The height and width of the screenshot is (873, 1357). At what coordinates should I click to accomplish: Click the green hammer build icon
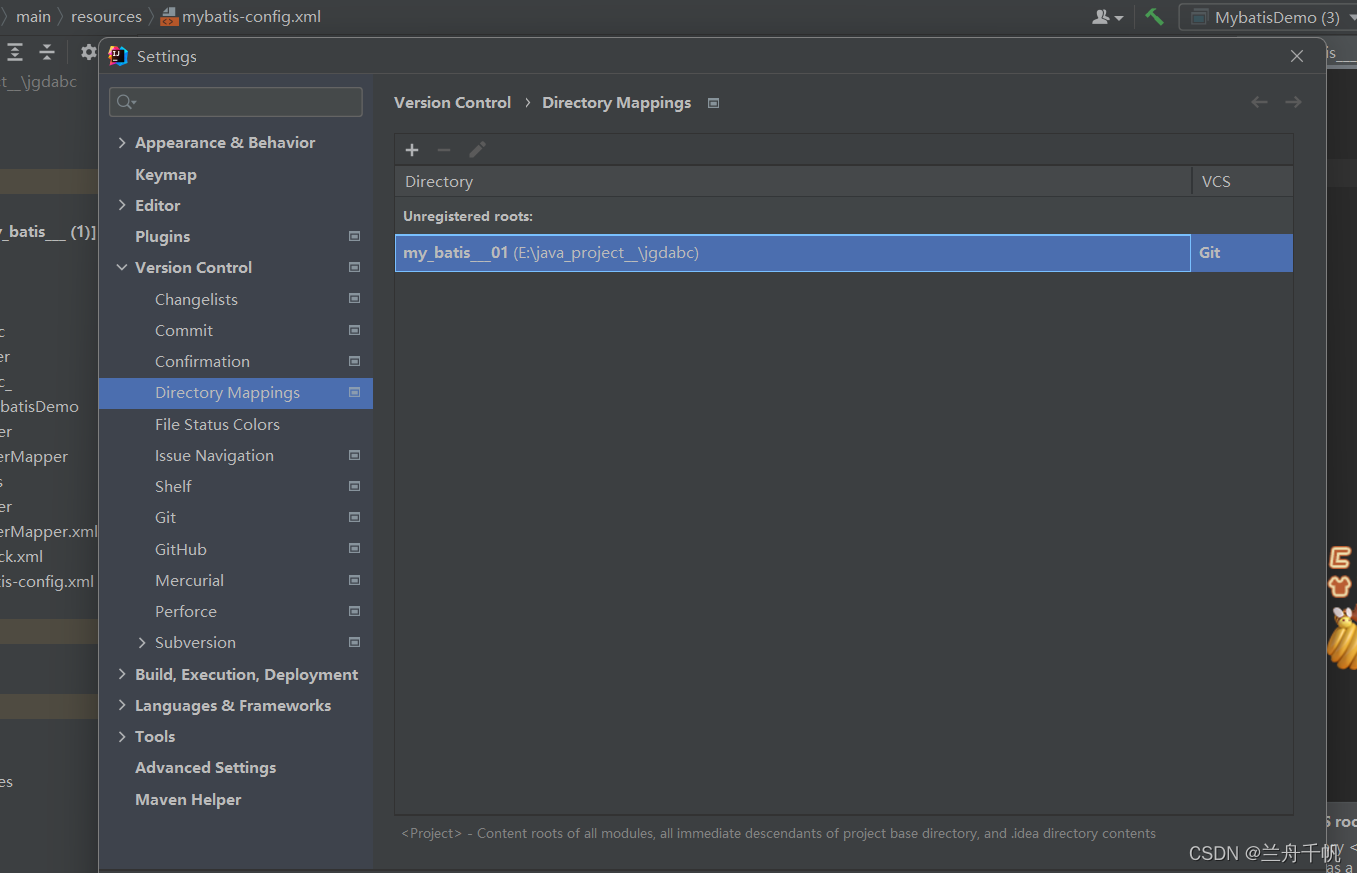(1154, 17)
